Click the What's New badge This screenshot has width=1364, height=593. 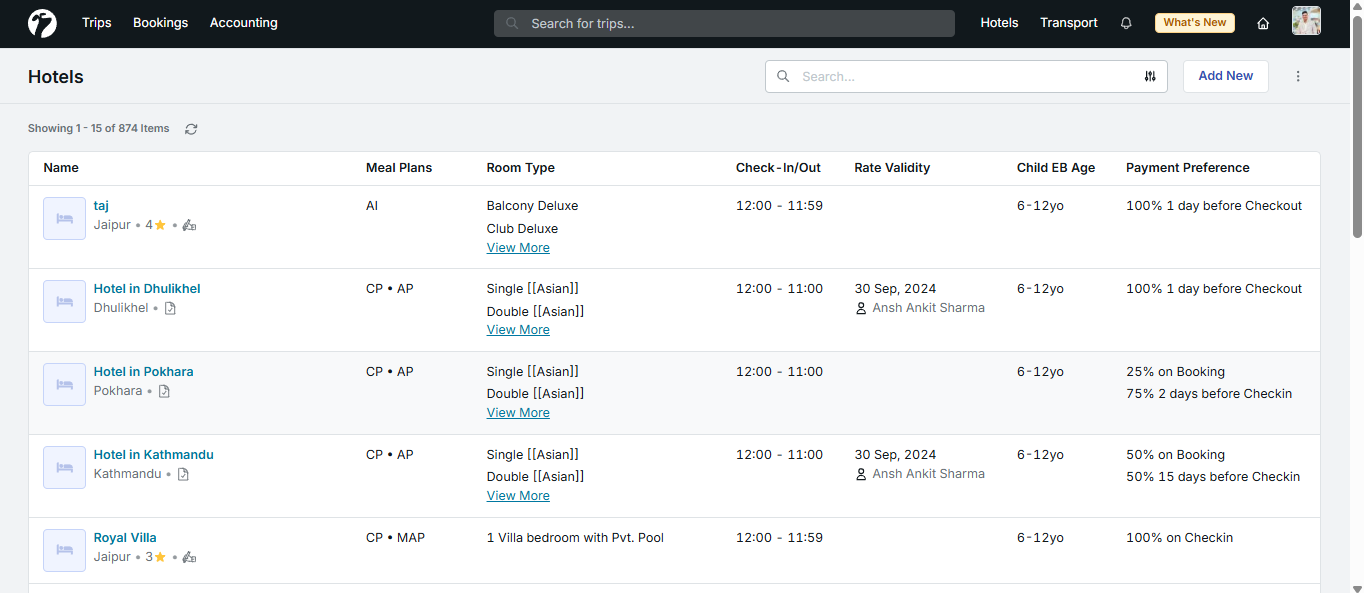pyautogui.click(x=1194, y=22)
